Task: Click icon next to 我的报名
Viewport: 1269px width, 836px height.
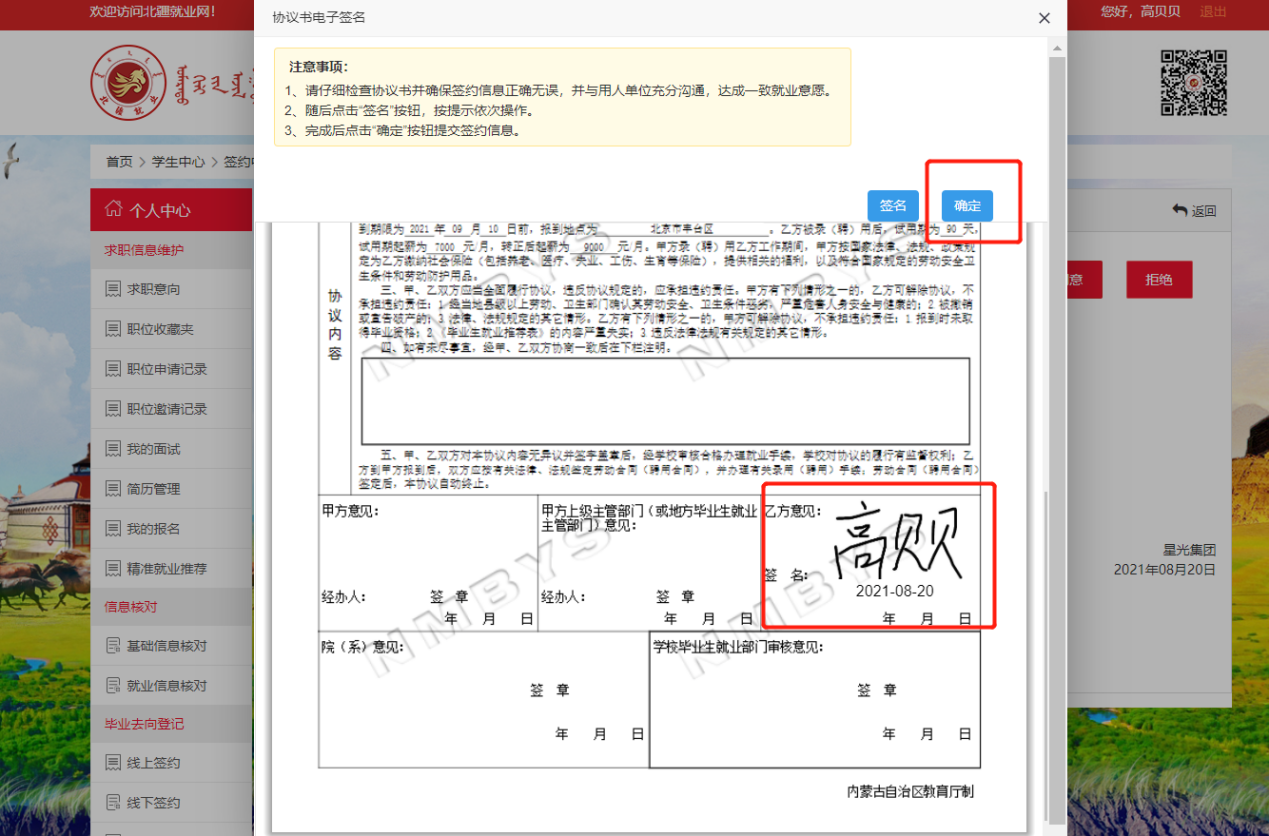Action: [x=112, y=529]
